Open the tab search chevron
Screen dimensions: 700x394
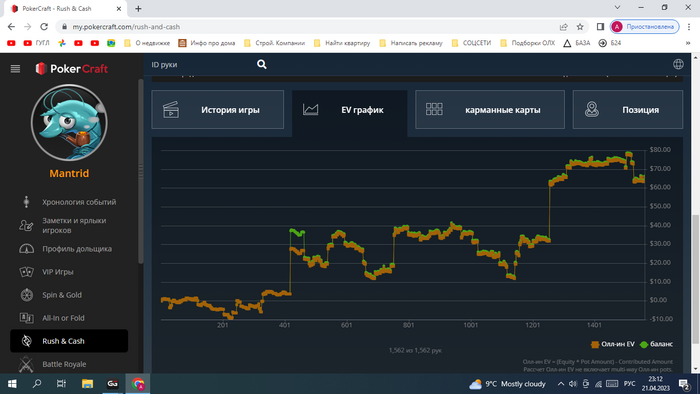pos(617,8)
